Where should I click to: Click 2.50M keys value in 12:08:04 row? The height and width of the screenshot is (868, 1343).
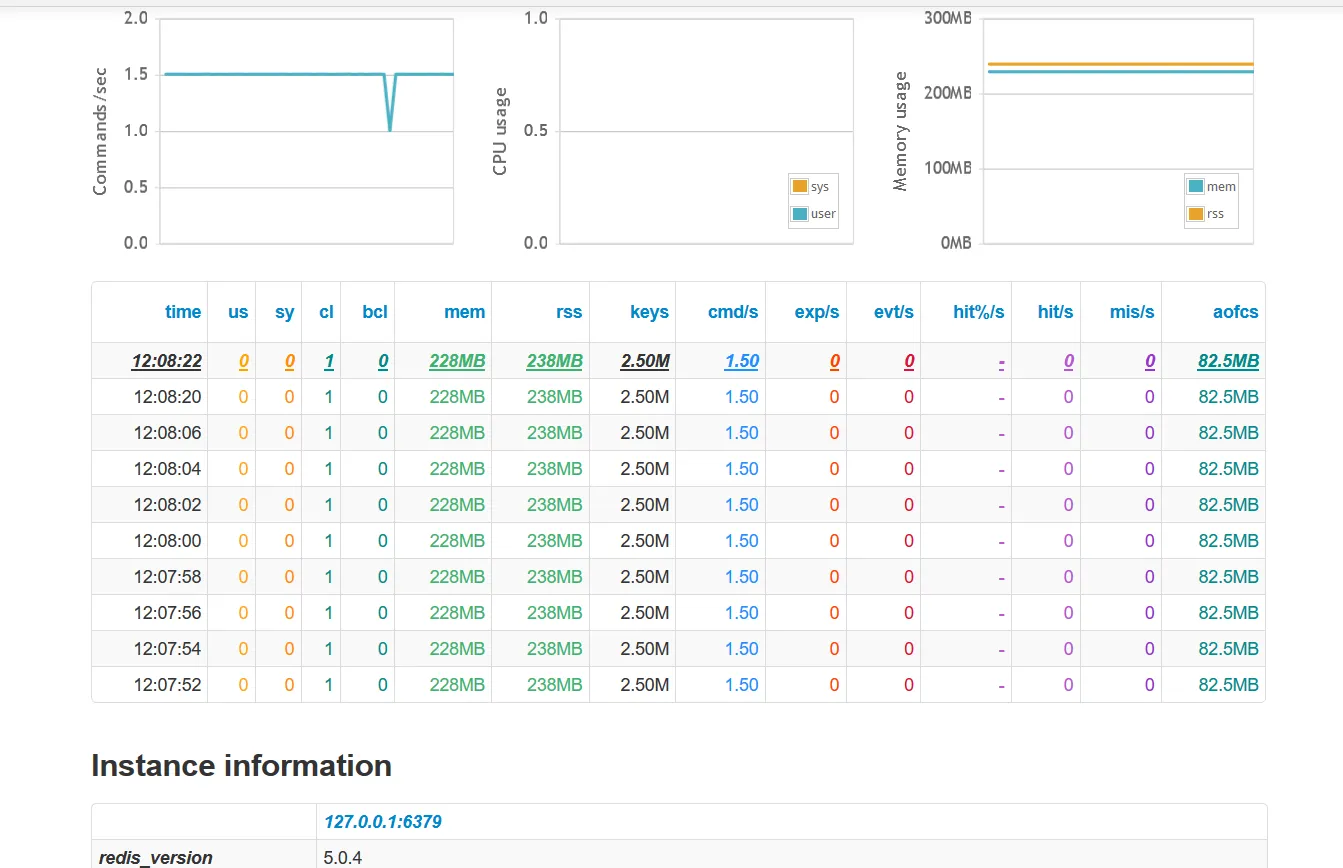645,469
